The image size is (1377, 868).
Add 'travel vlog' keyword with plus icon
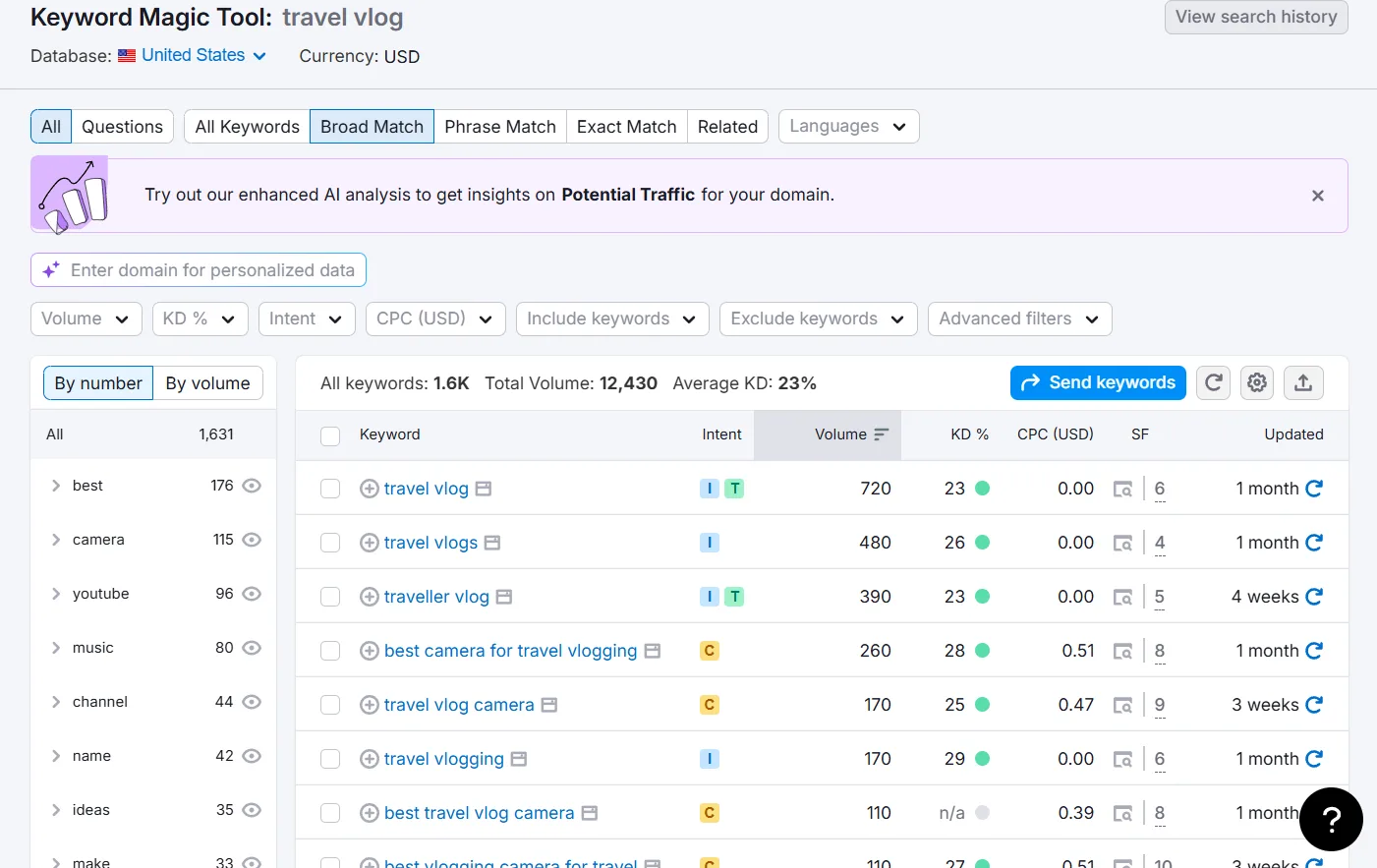tap(370, 489)
